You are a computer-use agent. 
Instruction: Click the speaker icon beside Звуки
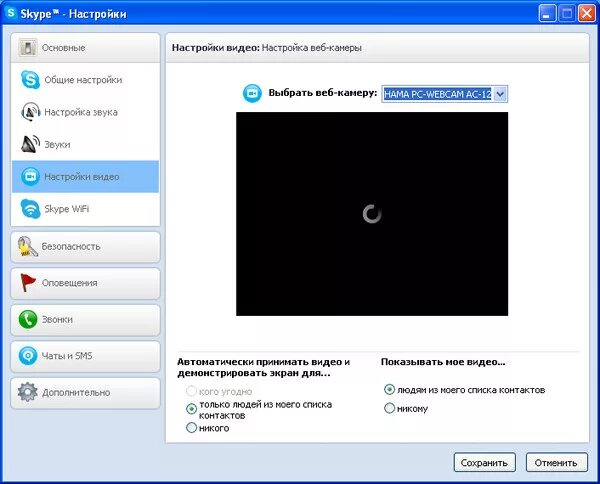pos(31,144)
